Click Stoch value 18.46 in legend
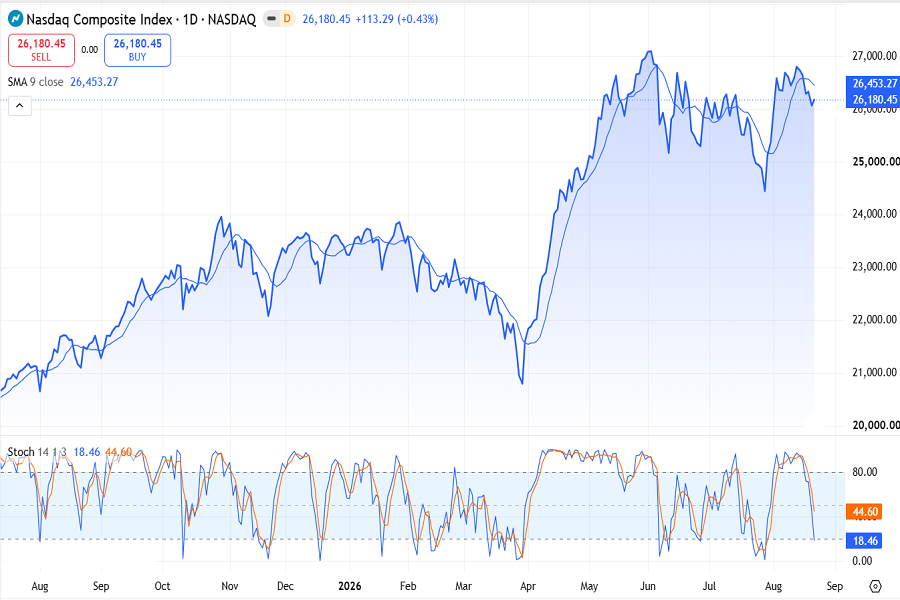 click(87, 452)
